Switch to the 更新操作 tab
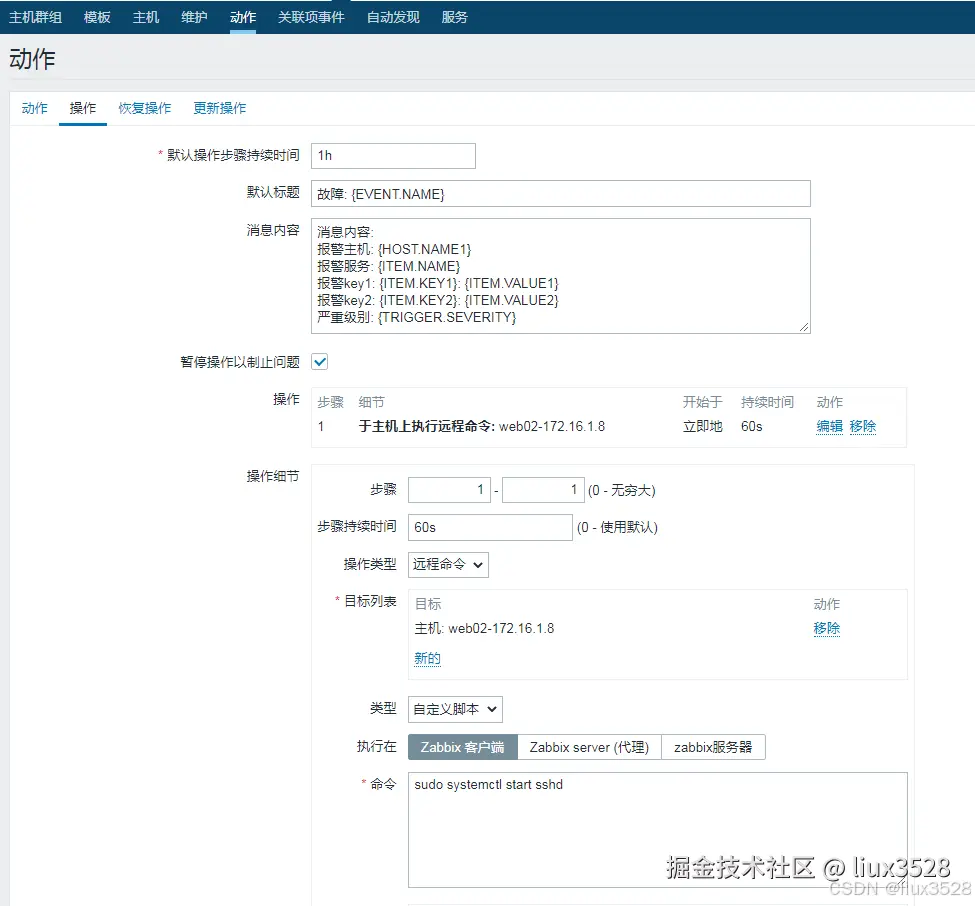 click(219, 108)
